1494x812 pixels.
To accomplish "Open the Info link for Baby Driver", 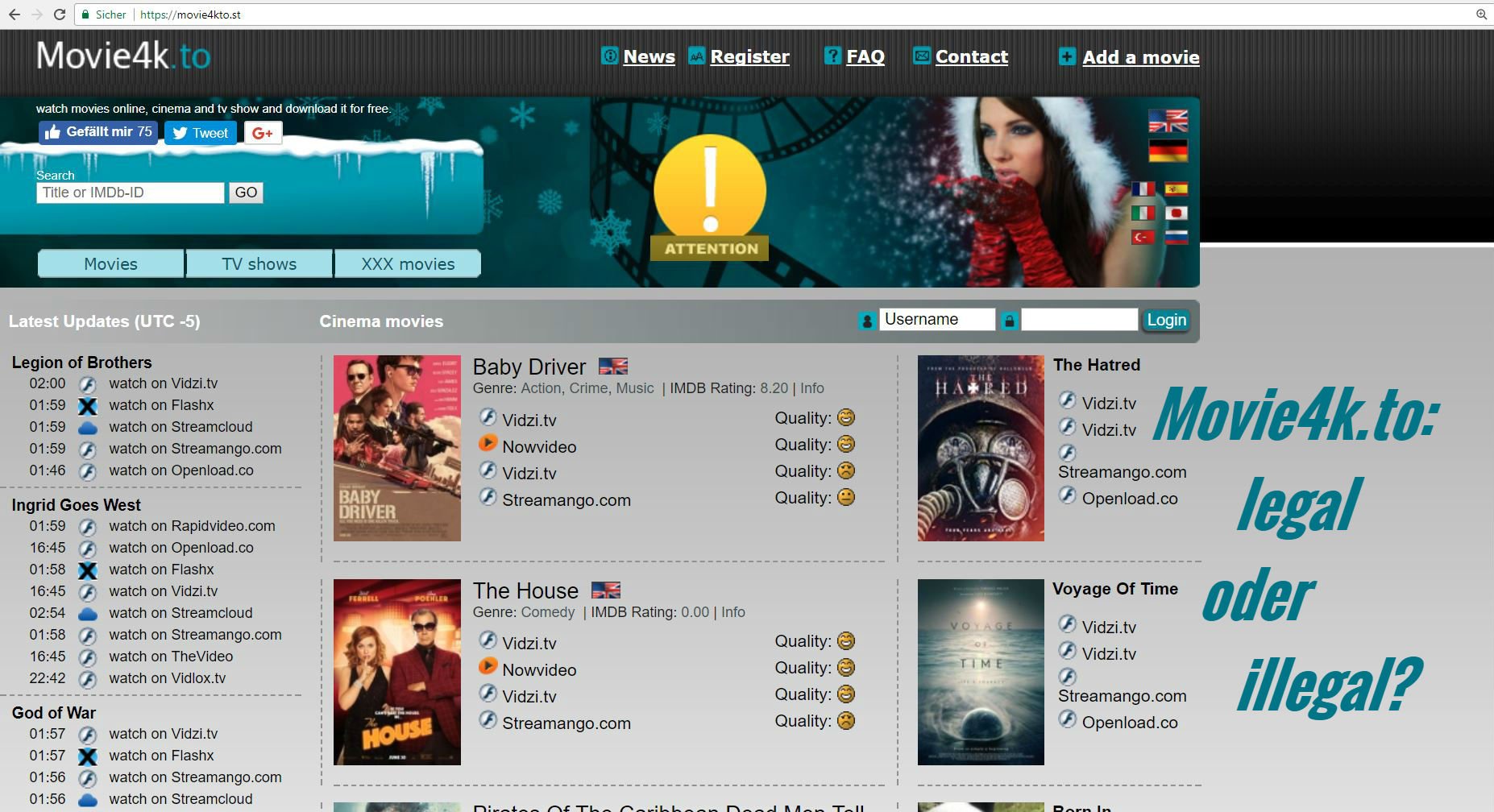I will pyautogui.click(x=812, y=388).
